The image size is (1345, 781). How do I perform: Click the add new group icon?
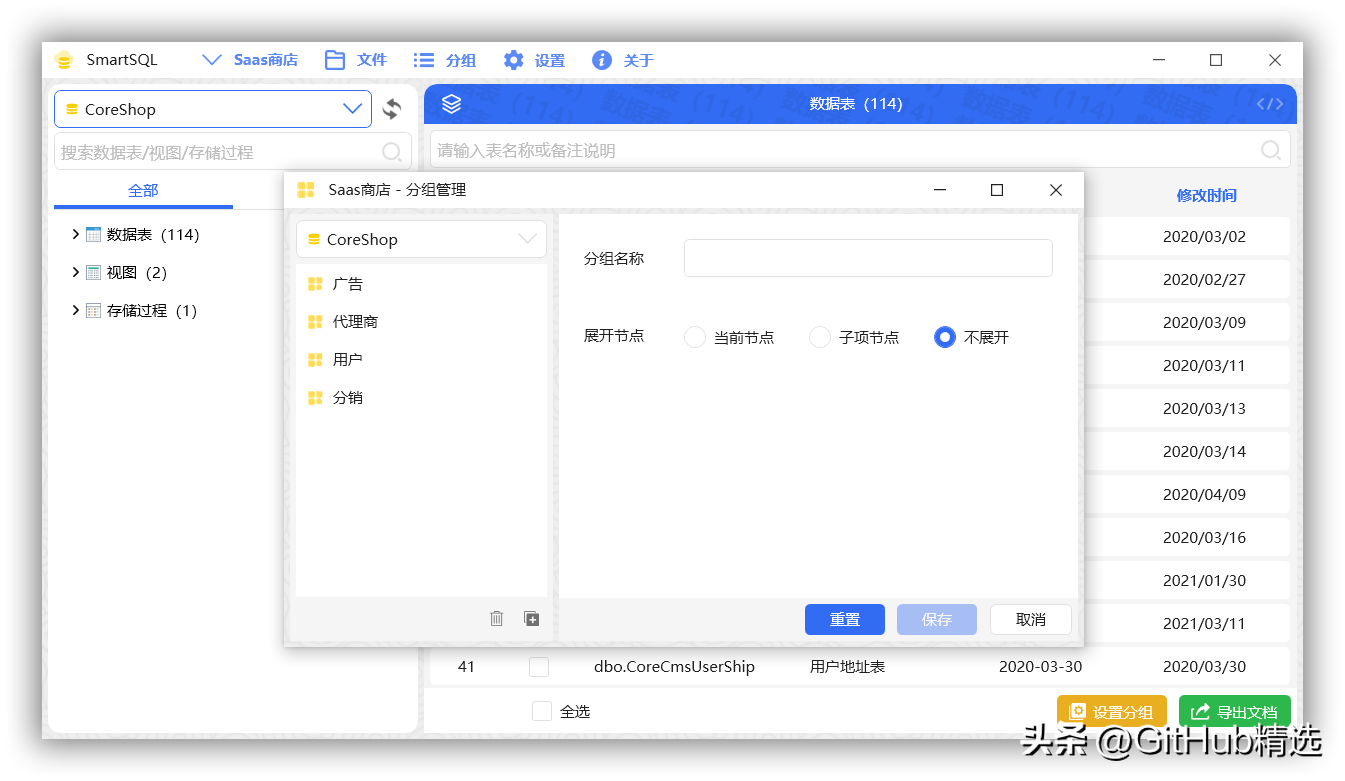pos(532,618)
